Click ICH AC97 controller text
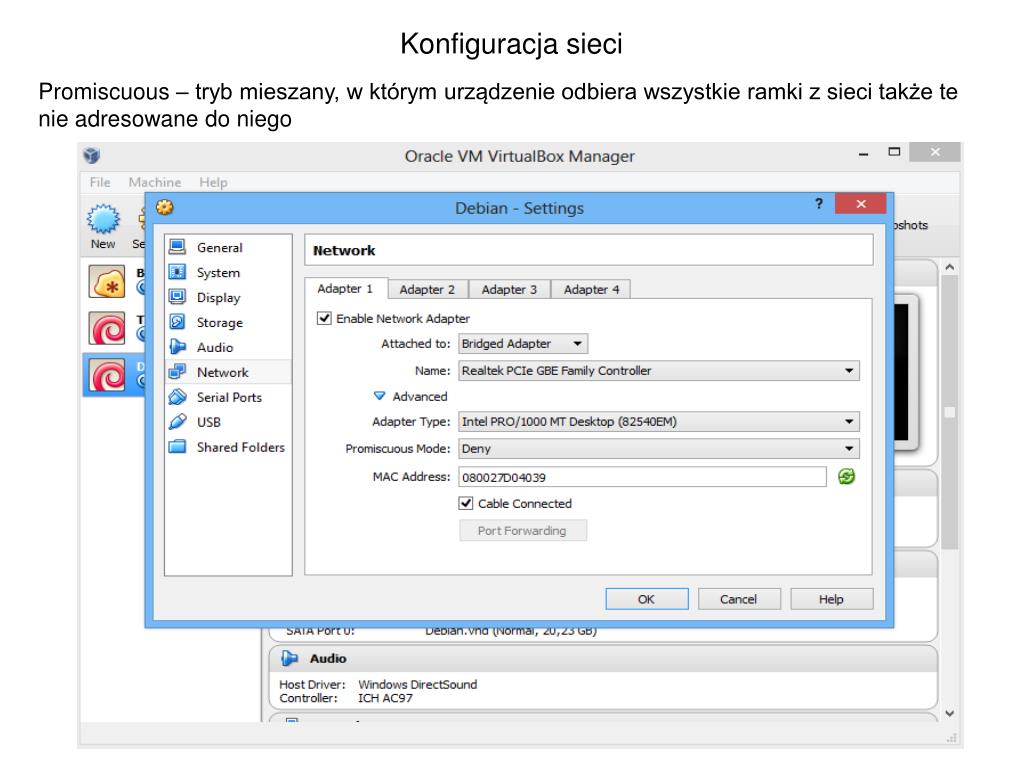 click(385, 698)
